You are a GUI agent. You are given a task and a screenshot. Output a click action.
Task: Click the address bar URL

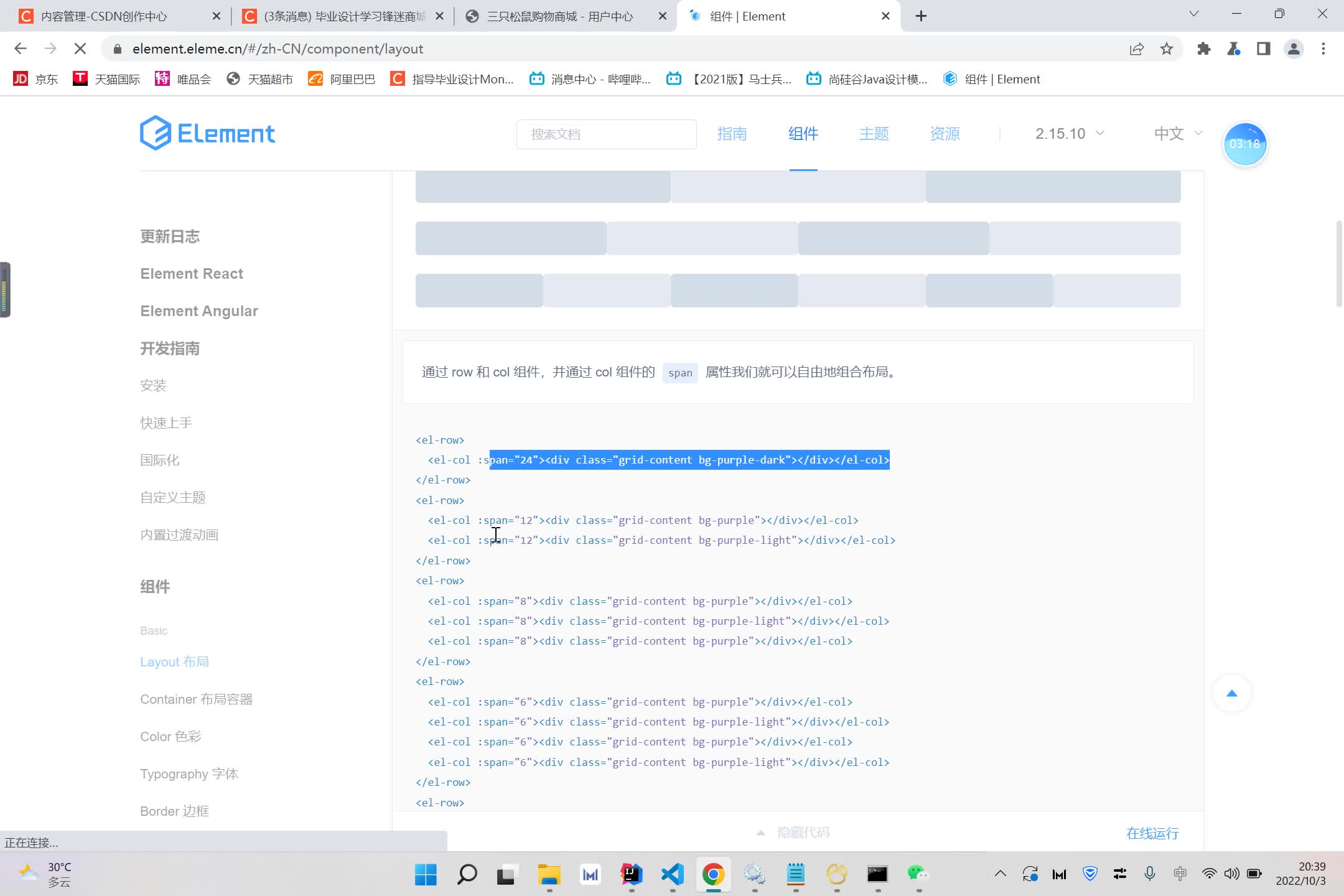click(278, 49)
